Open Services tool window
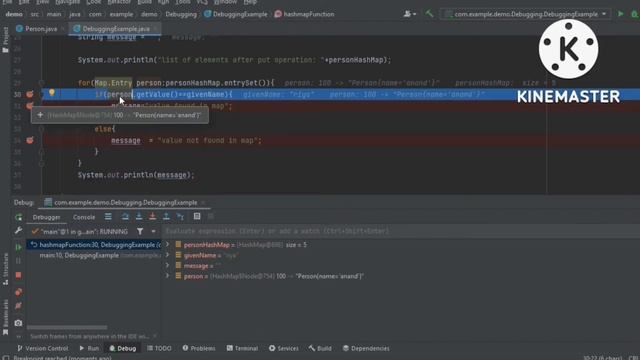 pyautogui.click(x=284, y=348)
